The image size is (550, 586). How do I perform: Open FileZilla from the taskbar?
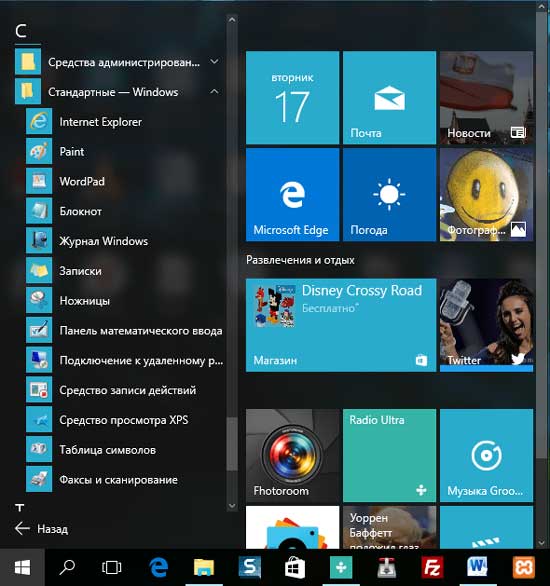(x=432, y=567)
